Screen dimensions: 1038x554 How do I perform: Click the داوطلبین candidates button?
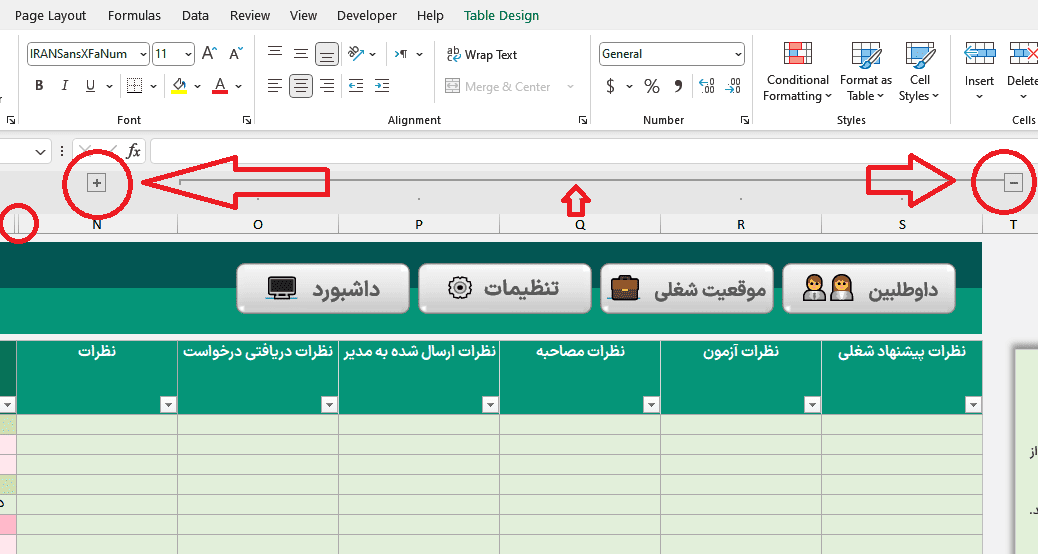[869, 289]
